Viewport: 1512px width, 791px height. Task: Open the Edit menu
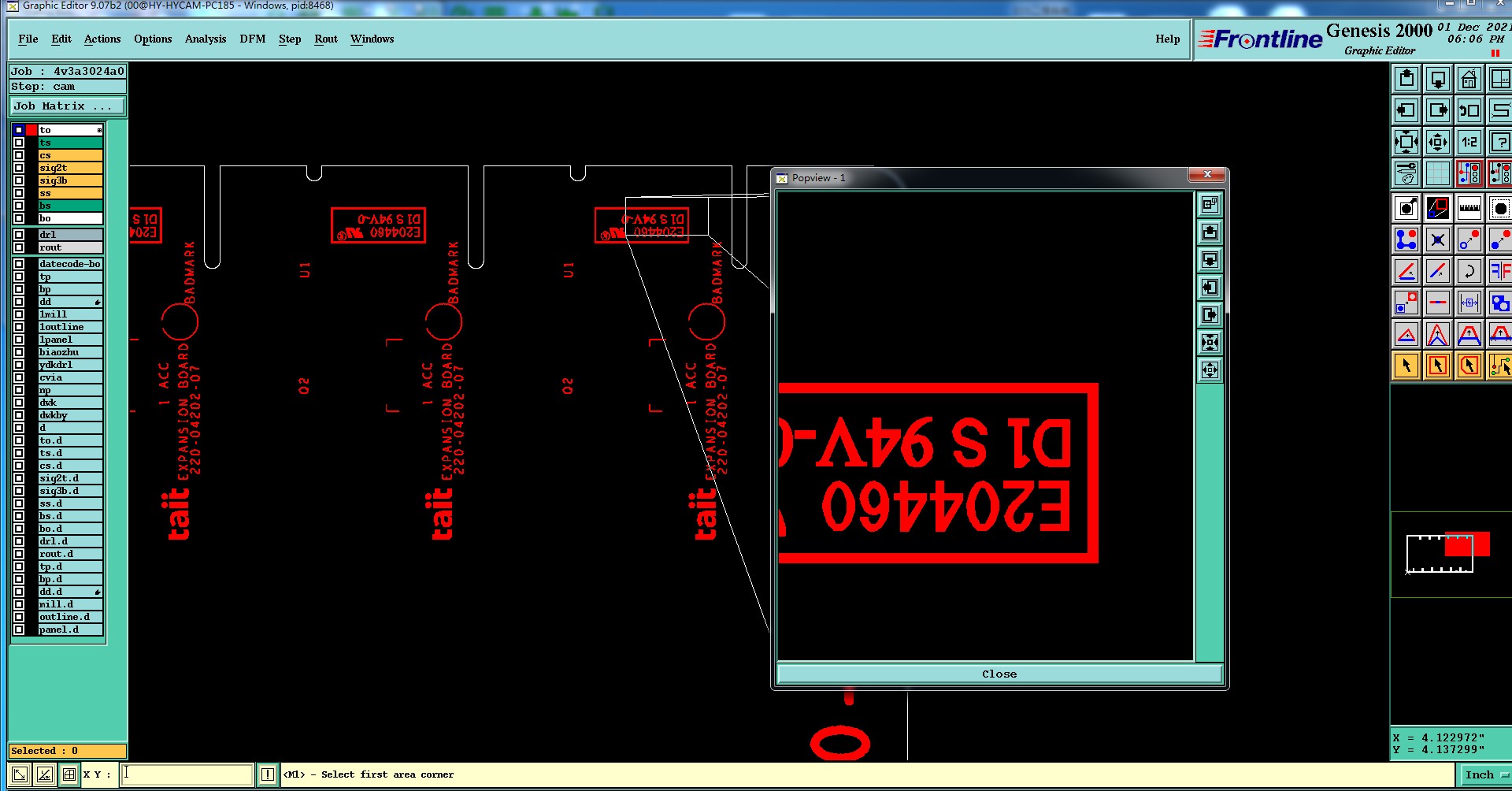61,39
